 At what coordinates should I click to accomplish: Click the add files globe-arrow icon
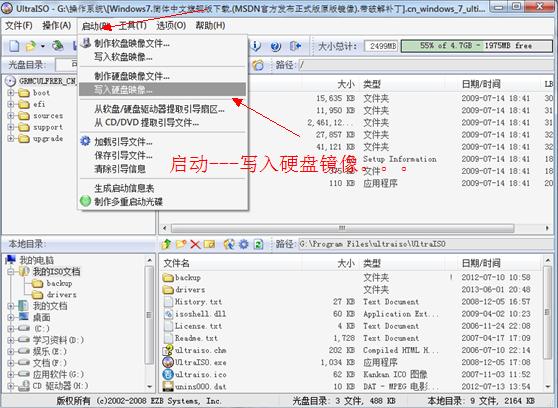click(x=229, y=244)
